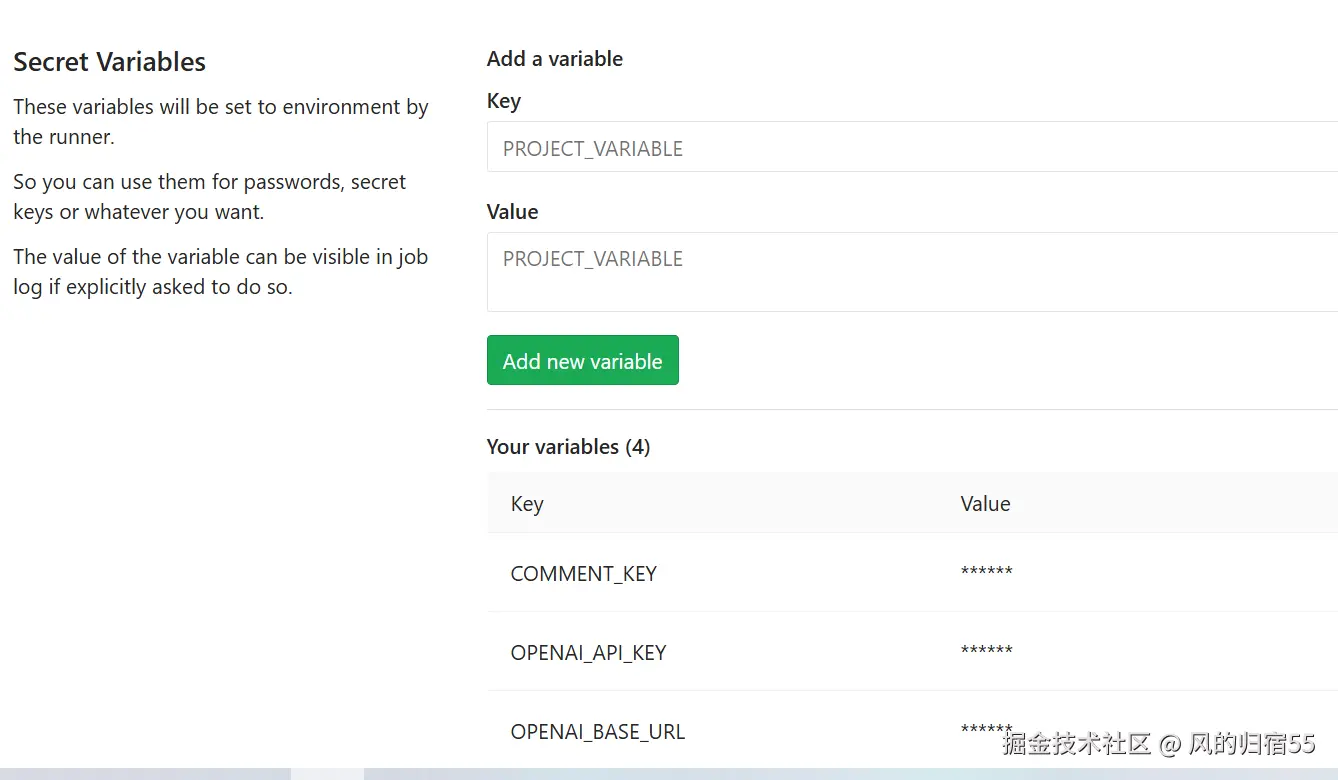Click the paragraph about environment set by runner
This screenshot has height=780, width=1338.
220,122
